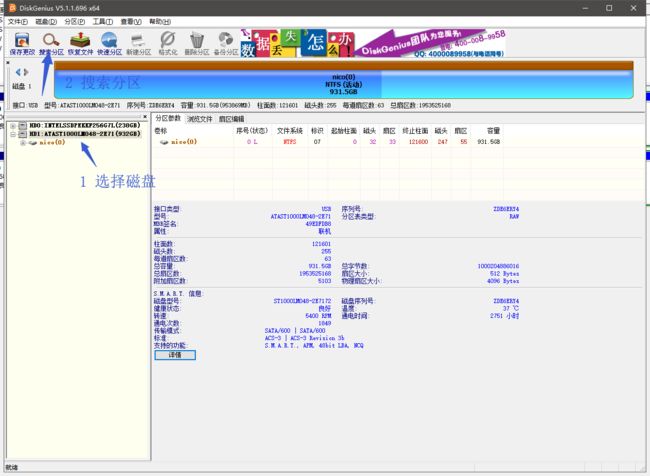
Task: Go to previous disk with left arrow
Action: click(x=18, y=72)
